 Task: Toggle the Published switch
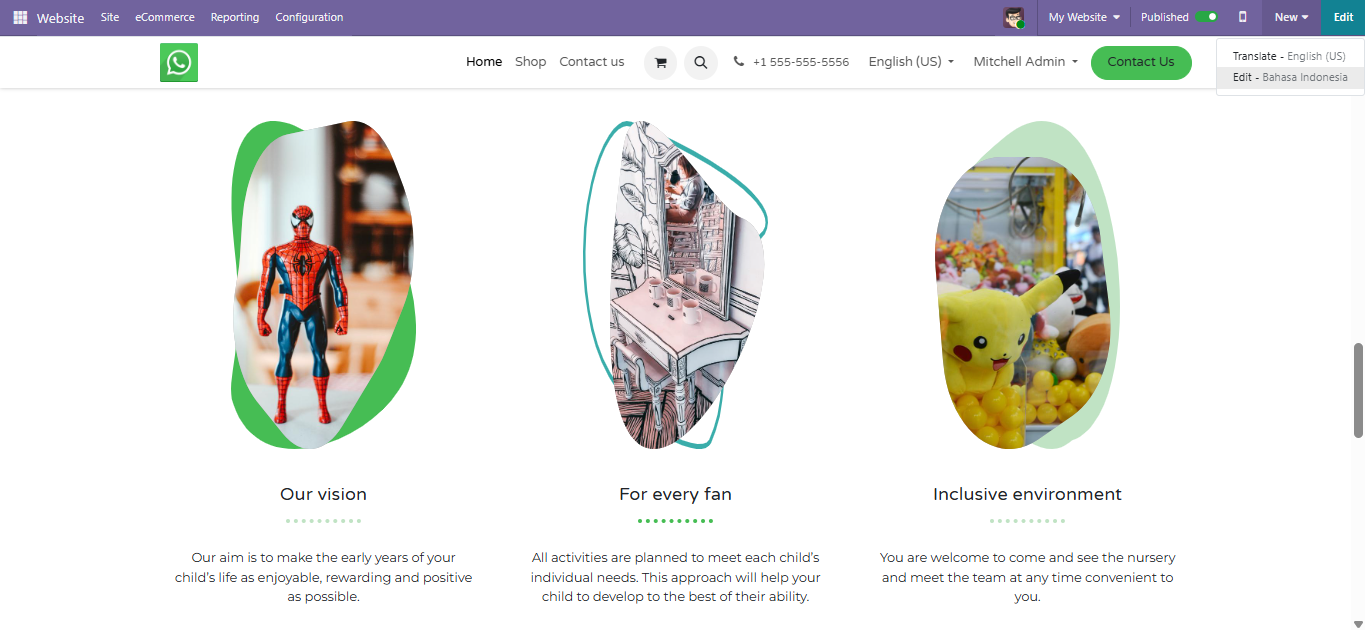1207,17
